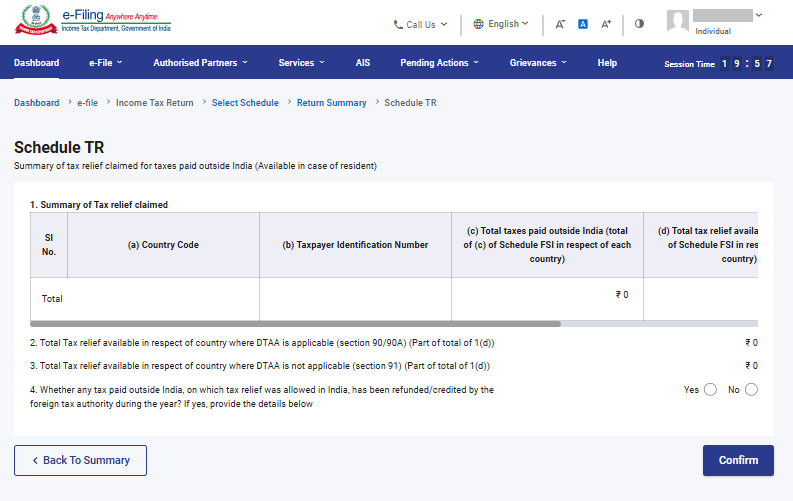Viewport: 793px width, 501px height.
Task: Click the ₹ 0 value in Total row
Action: [622, 295]
